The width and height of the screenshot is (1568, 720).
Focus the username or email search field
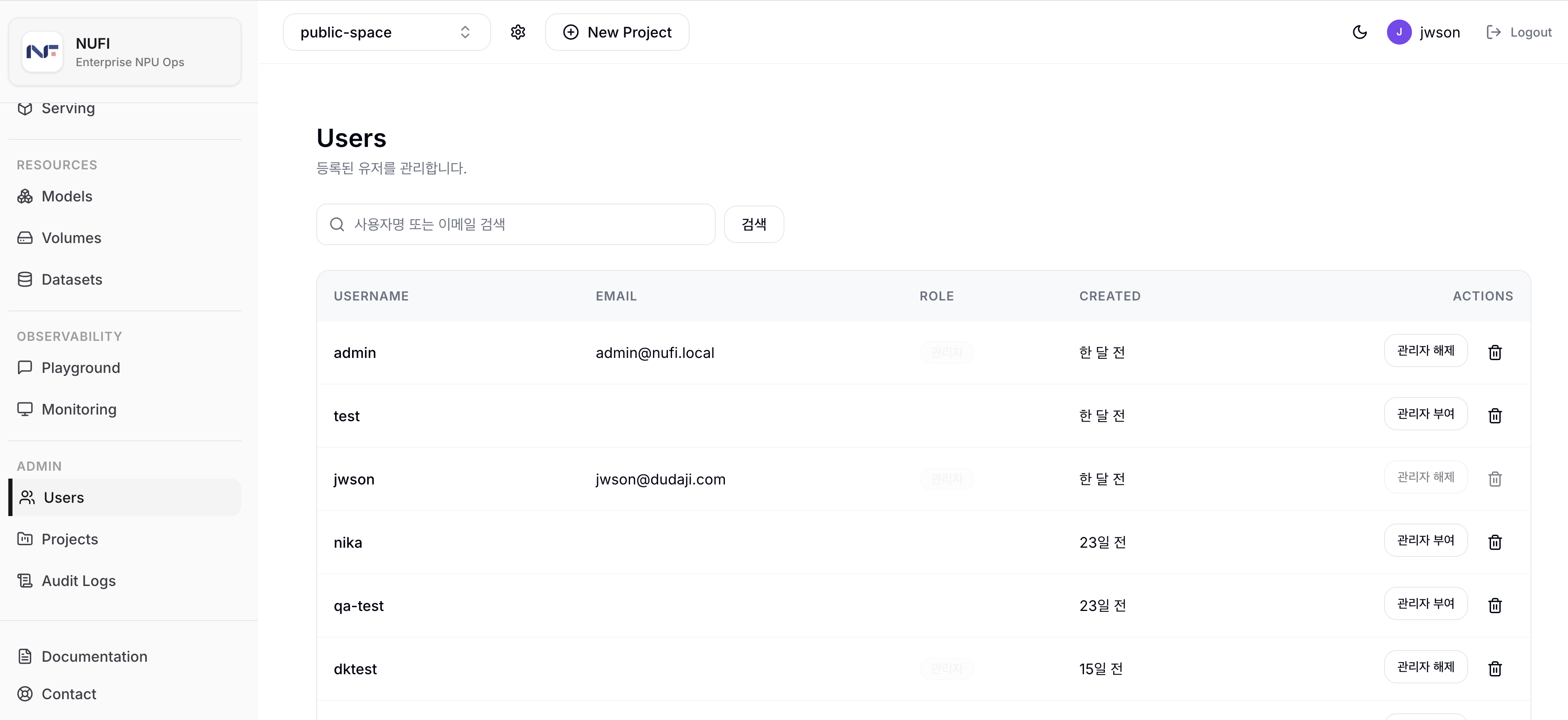coord(516,225)
